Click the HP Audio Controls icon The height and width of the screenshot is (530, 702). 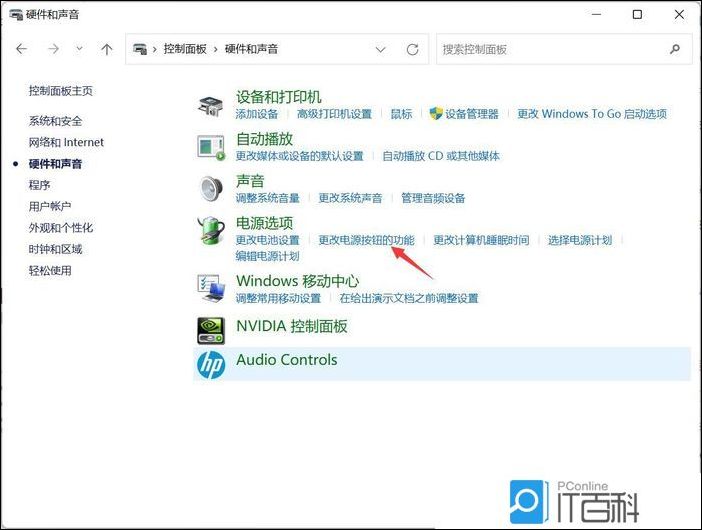[x=210, y=365]
